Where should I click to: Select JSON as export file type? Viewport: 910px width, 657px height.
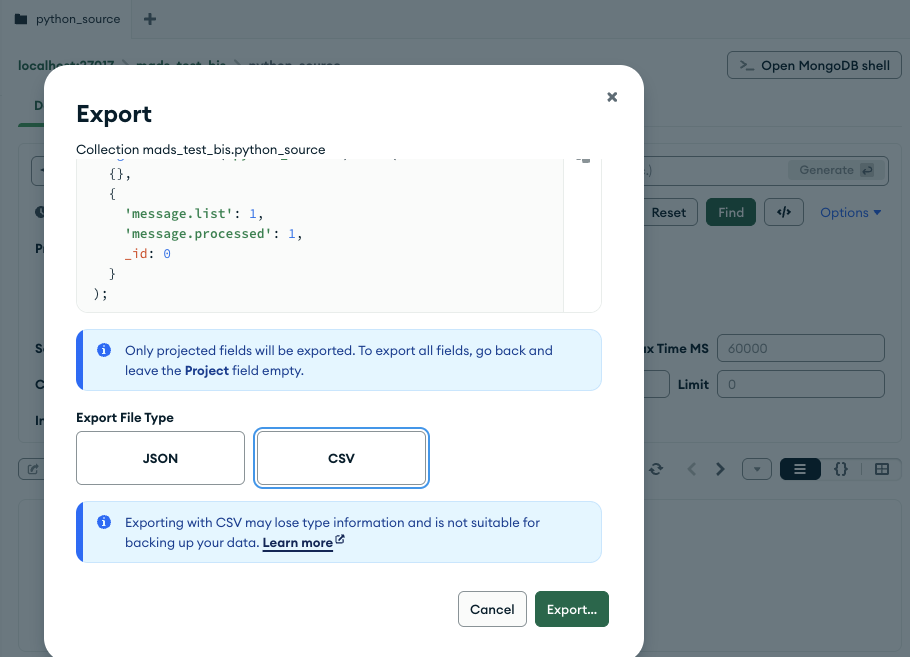(160, 458)
